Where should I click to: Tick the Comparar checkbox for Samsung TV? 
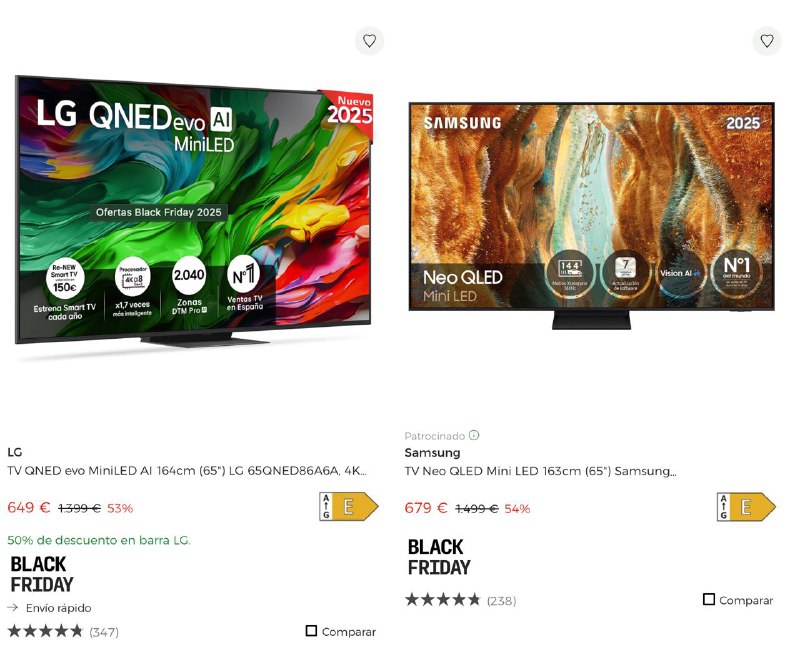click(709, 599)
